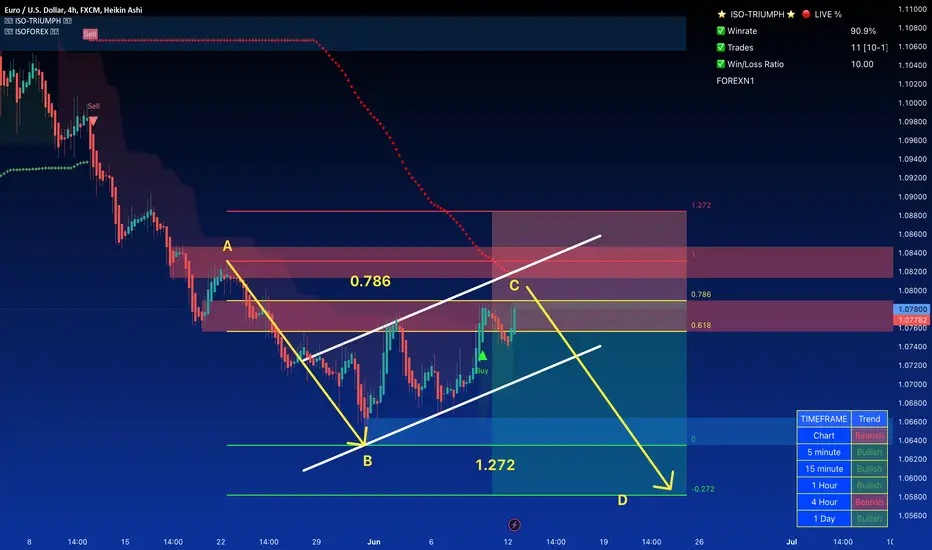932x550 pixels.
Task: Click the 15 minute row label
Action: tap(824, 469)
